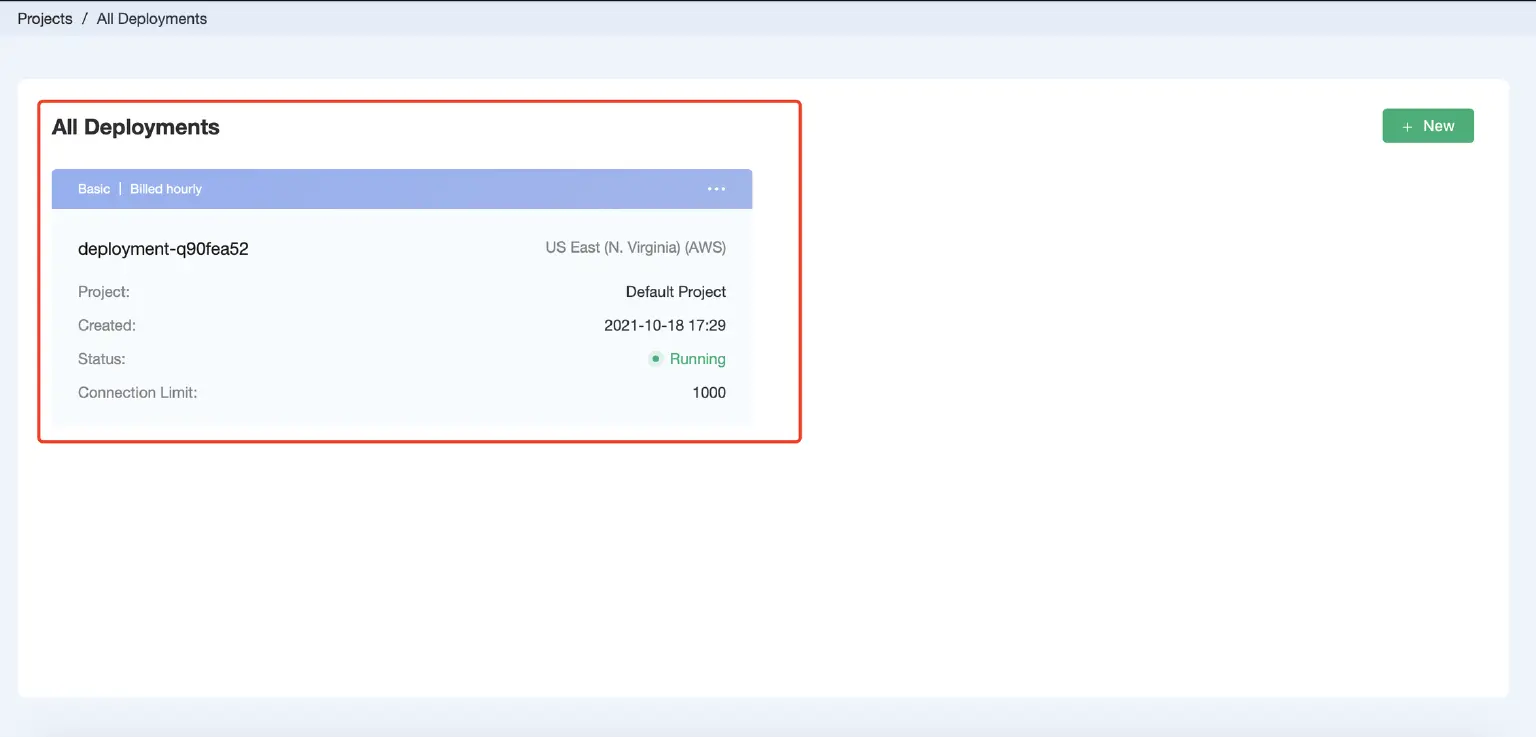Click the Created: field label
This screenshot has width=1536, height=737.
(x=107, y=325)
